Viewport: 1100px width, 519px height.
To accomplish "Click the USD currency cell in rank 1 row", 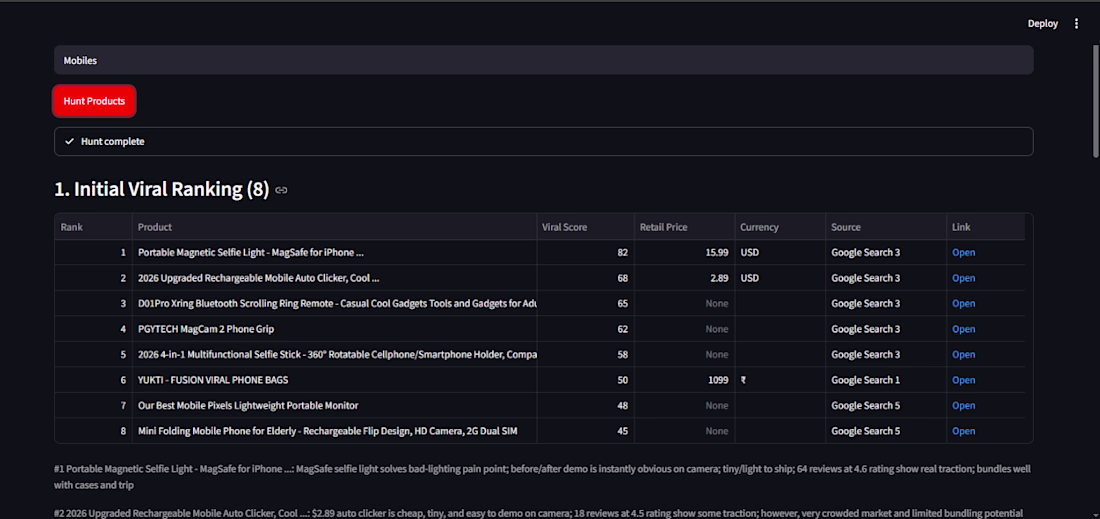I will click(x=780, y=252).
